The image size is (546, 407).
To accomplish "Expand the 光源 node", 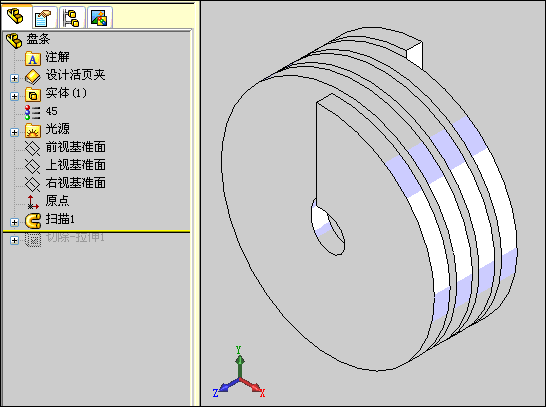I will 14,132.
